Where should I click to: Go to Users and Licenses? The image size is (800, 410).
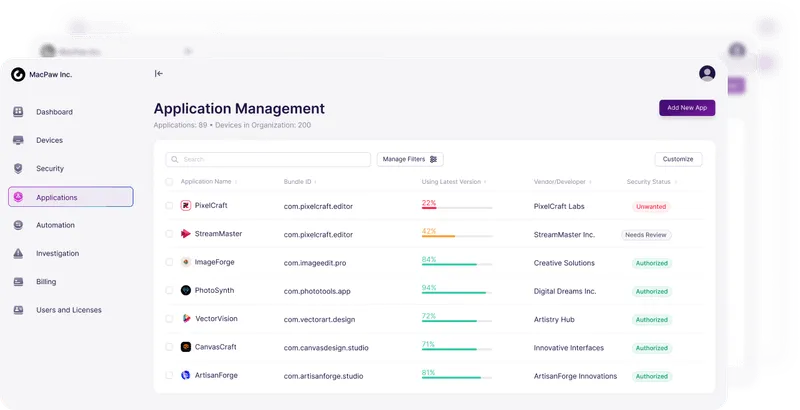(70, 310)
